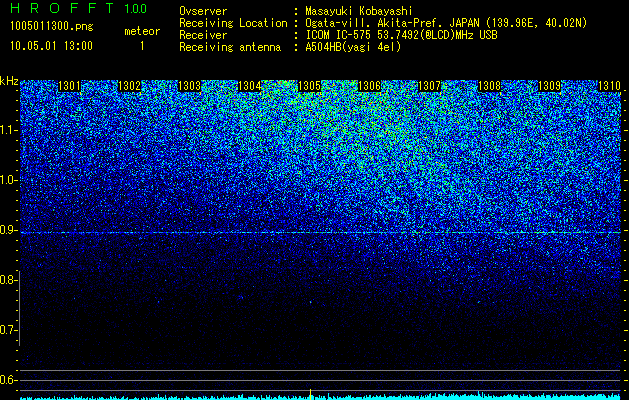
Task: Click the 1308 time marker
Action: click(490, 86)
